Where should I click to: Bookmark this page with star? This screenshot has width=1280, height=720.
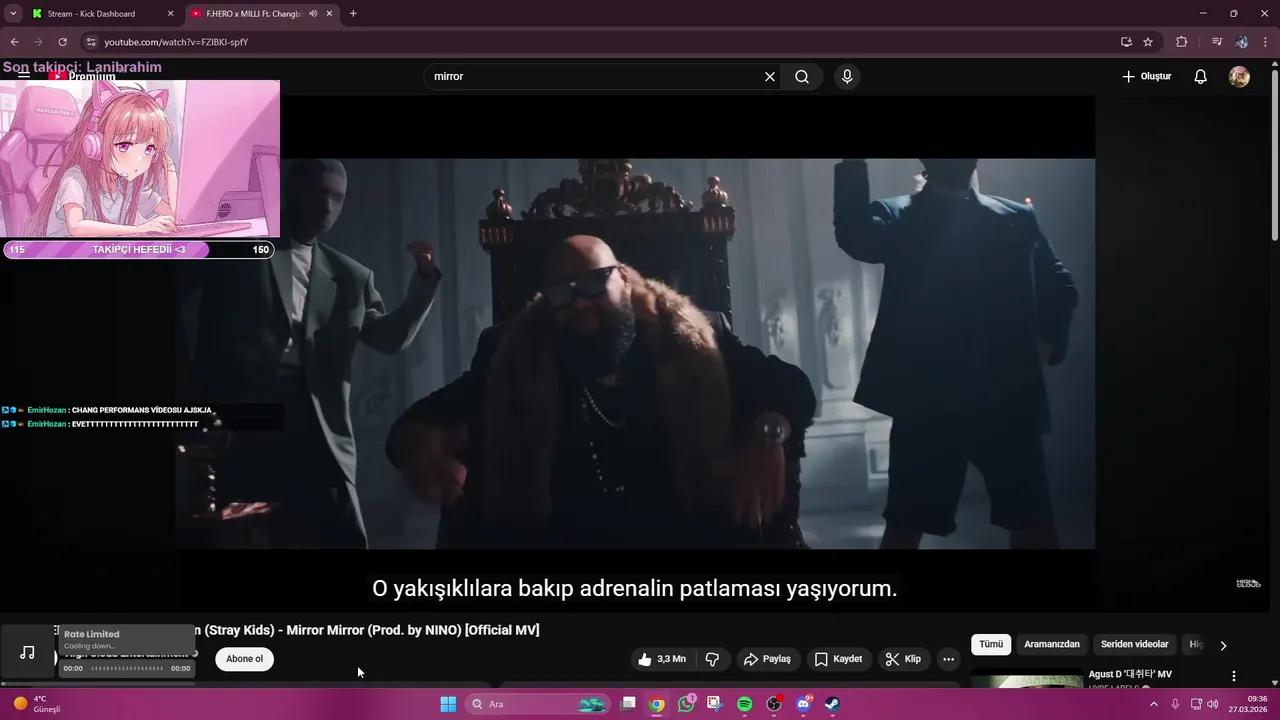tap(1148, 42)
